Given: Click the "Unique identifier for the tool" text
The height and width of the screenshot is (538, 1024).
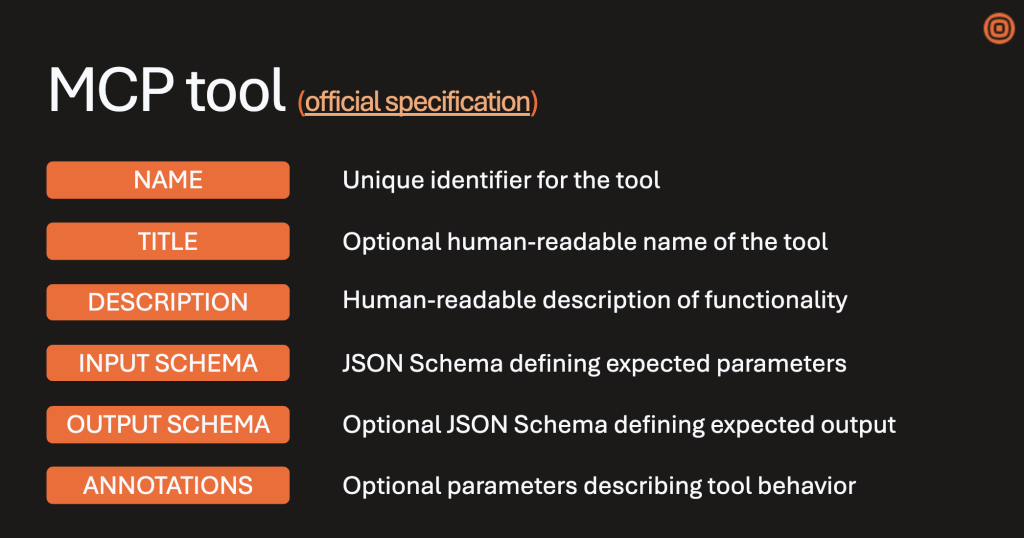Looking at the screenshot, I should click(x=501, y=180).
